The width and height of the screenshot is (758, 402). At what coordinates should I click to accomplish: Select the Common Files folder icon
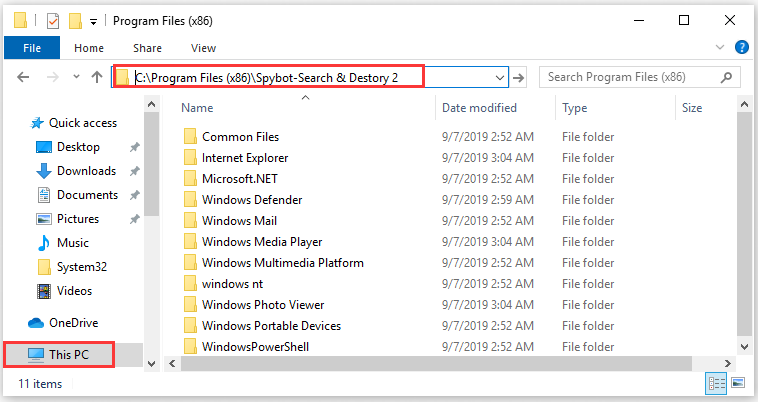tap(190, 137)
